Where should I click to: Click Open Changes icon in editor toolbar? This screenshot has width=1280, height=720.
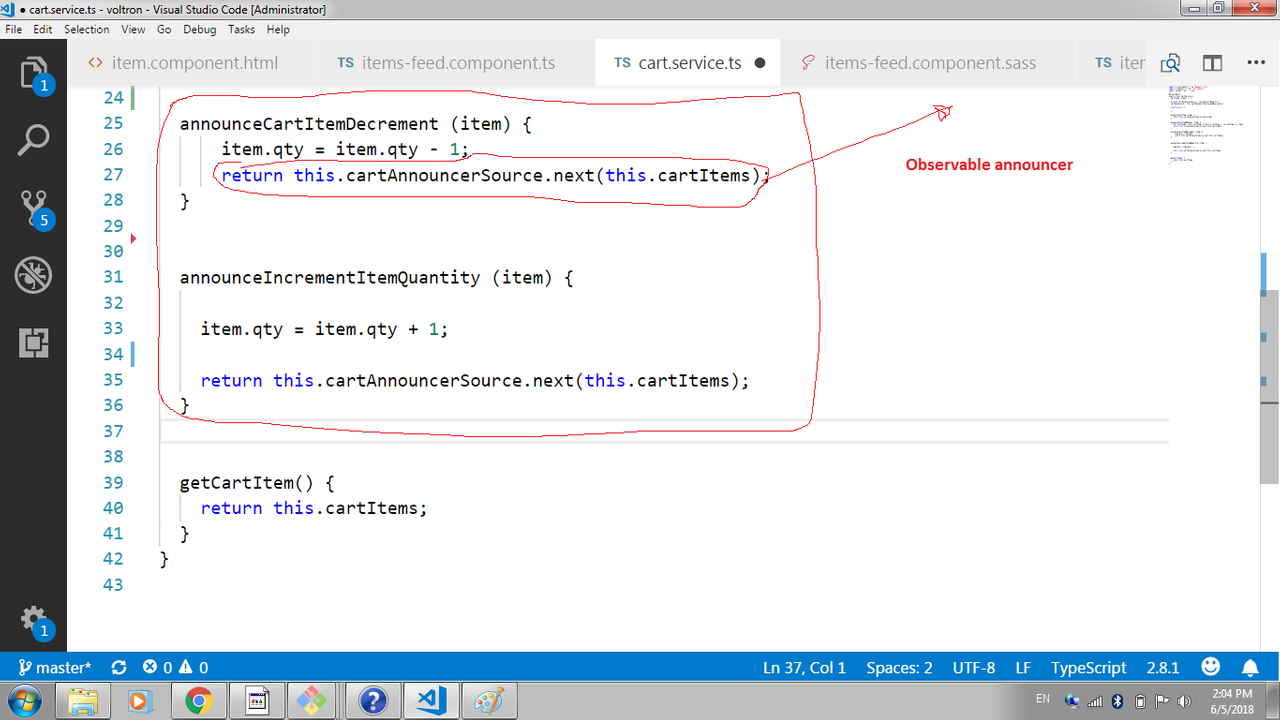coord(1170,63)
